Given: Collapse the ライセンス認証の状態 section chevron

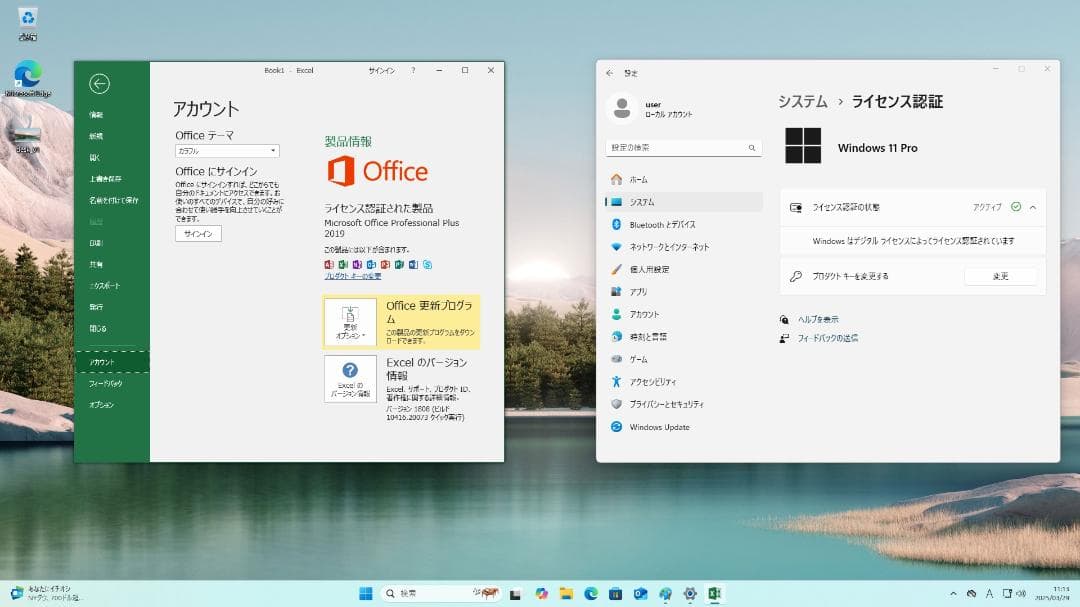Looking at the screenshot, I should [1033, 207].
